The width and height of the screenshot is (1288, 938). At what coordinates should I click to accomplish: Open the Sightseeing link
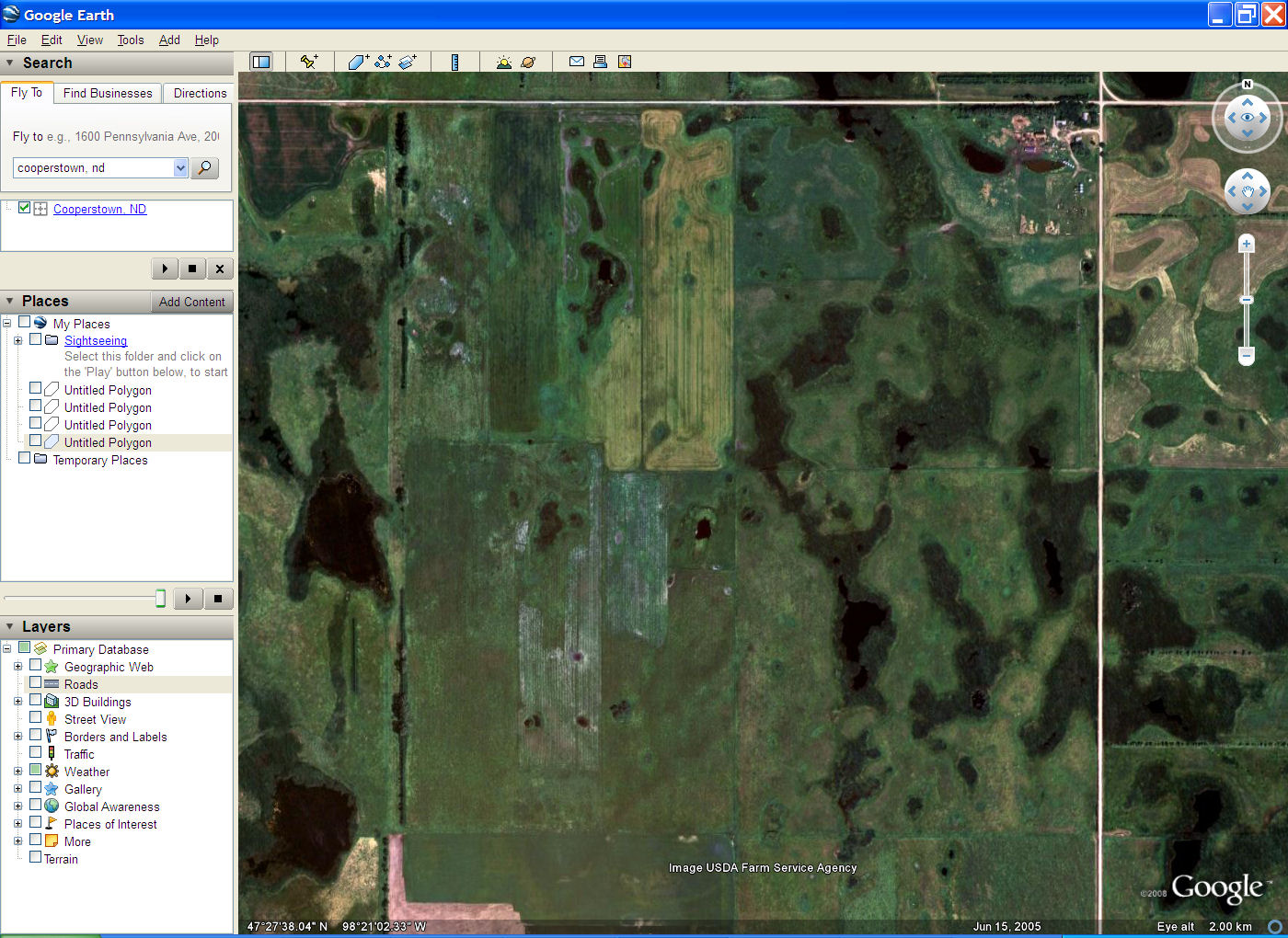click(96, 340)
